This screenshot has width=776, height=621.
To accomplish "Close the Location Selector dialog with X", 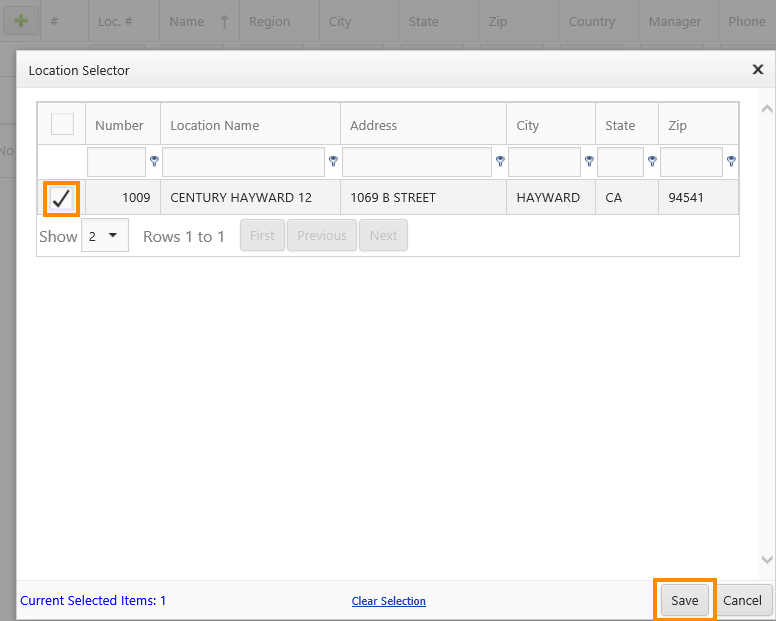I will 758,70.
